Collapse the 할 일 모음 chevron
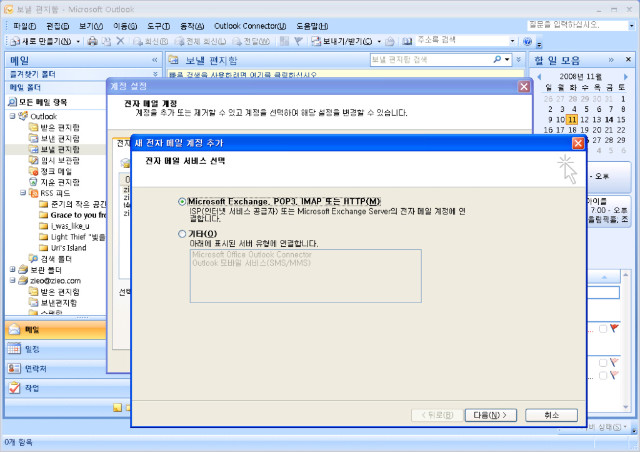 pyautogui.click(x=611, y=60)
